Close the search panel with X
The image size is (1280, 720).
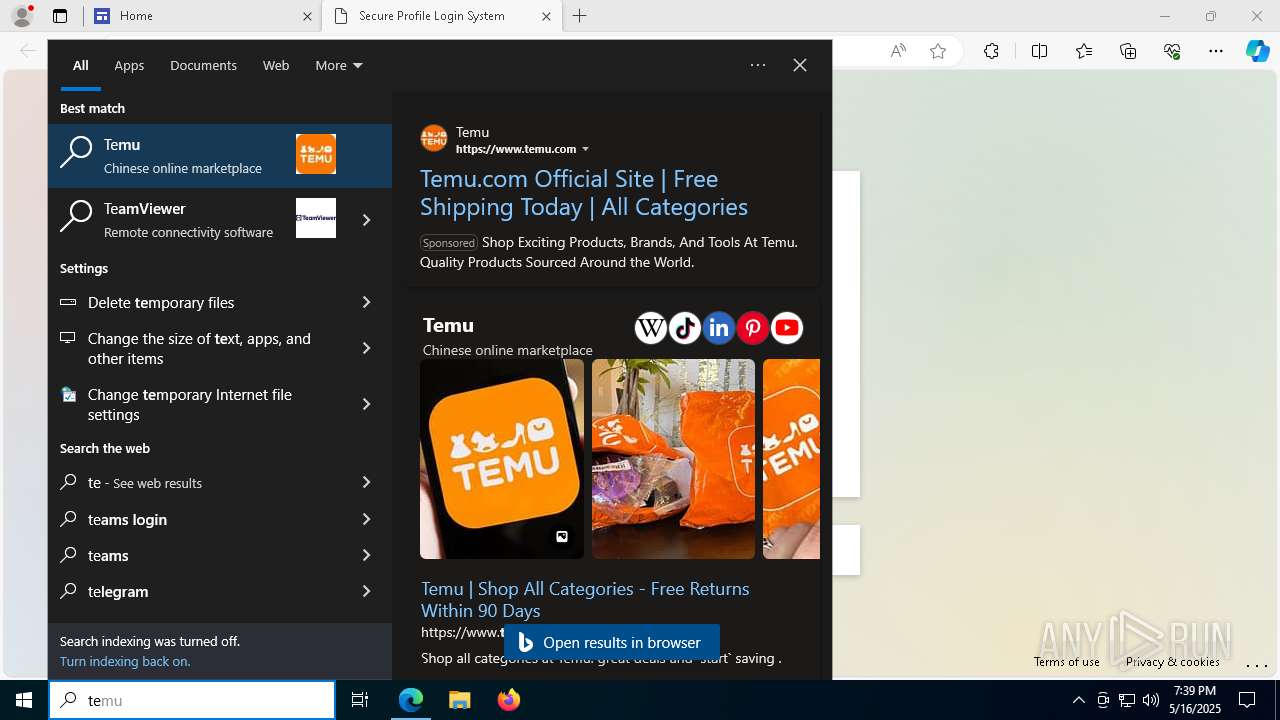[800, 65]
